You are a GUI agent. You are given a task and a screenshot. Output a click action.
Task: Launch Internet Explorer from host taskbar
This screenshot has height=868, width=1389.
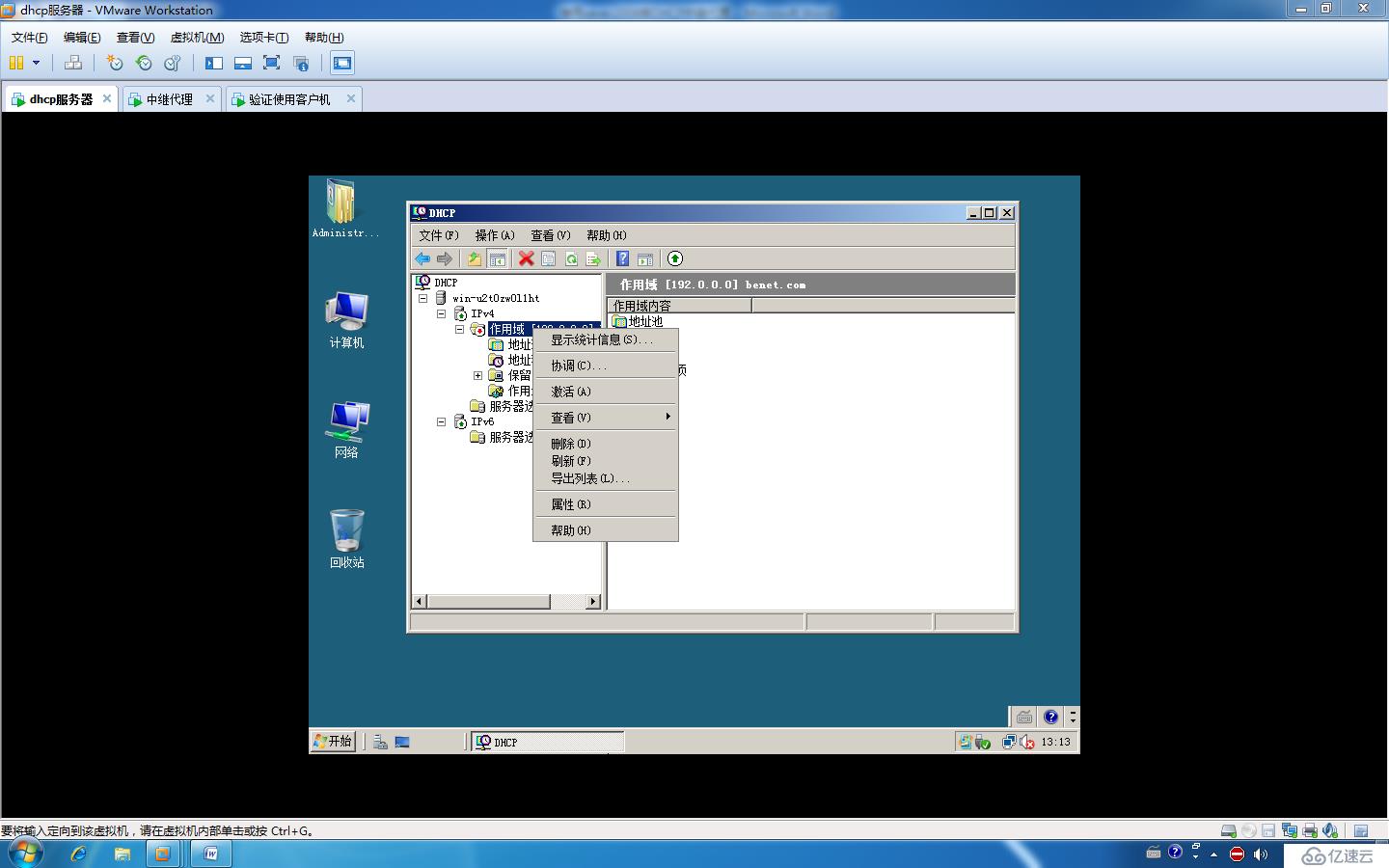coord(79,854)
